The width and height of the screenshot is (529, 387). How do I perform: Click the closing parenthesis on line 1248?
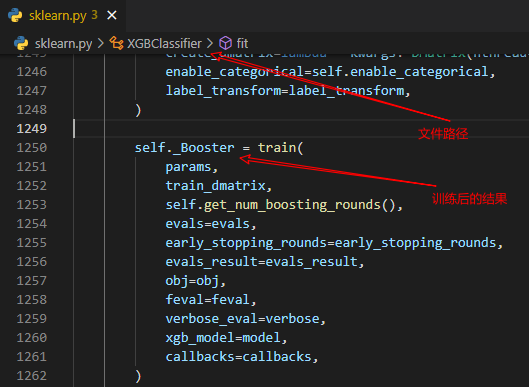point(138,110)
